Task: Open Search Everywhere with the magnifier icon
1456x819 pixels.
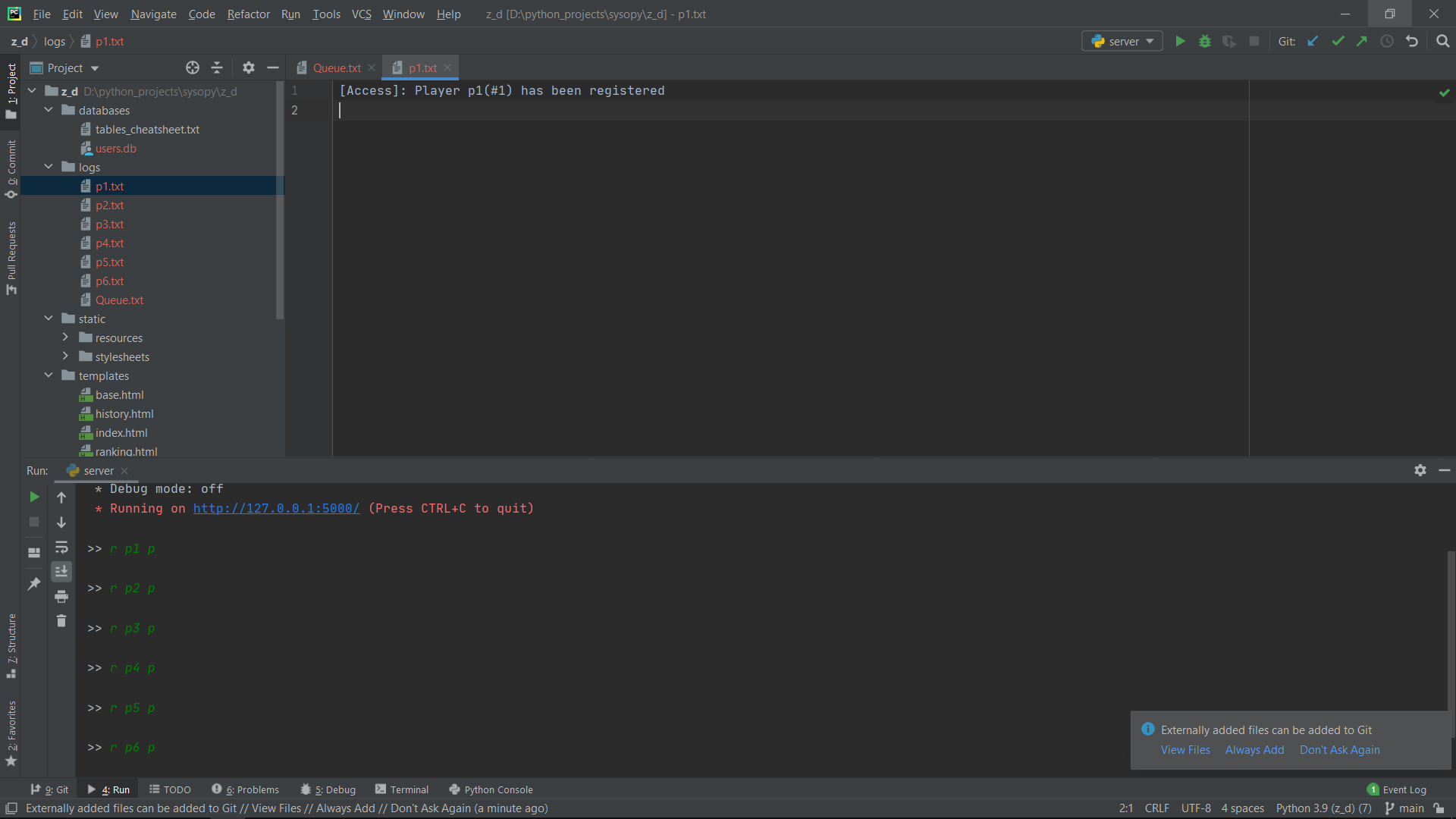Action: click(x=1442, y=41)
